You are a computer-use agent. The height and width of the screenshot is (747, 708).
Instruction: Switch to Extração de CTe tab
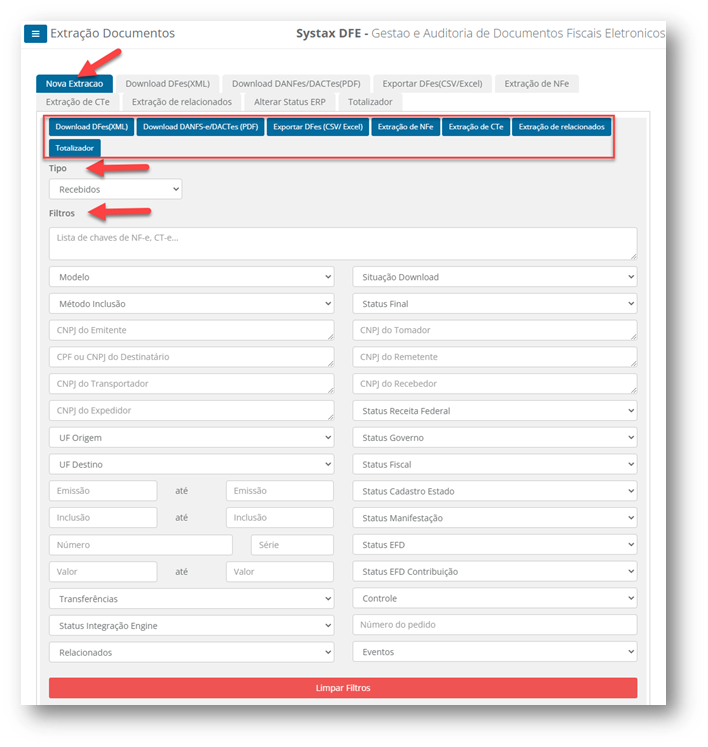[78, 102]
